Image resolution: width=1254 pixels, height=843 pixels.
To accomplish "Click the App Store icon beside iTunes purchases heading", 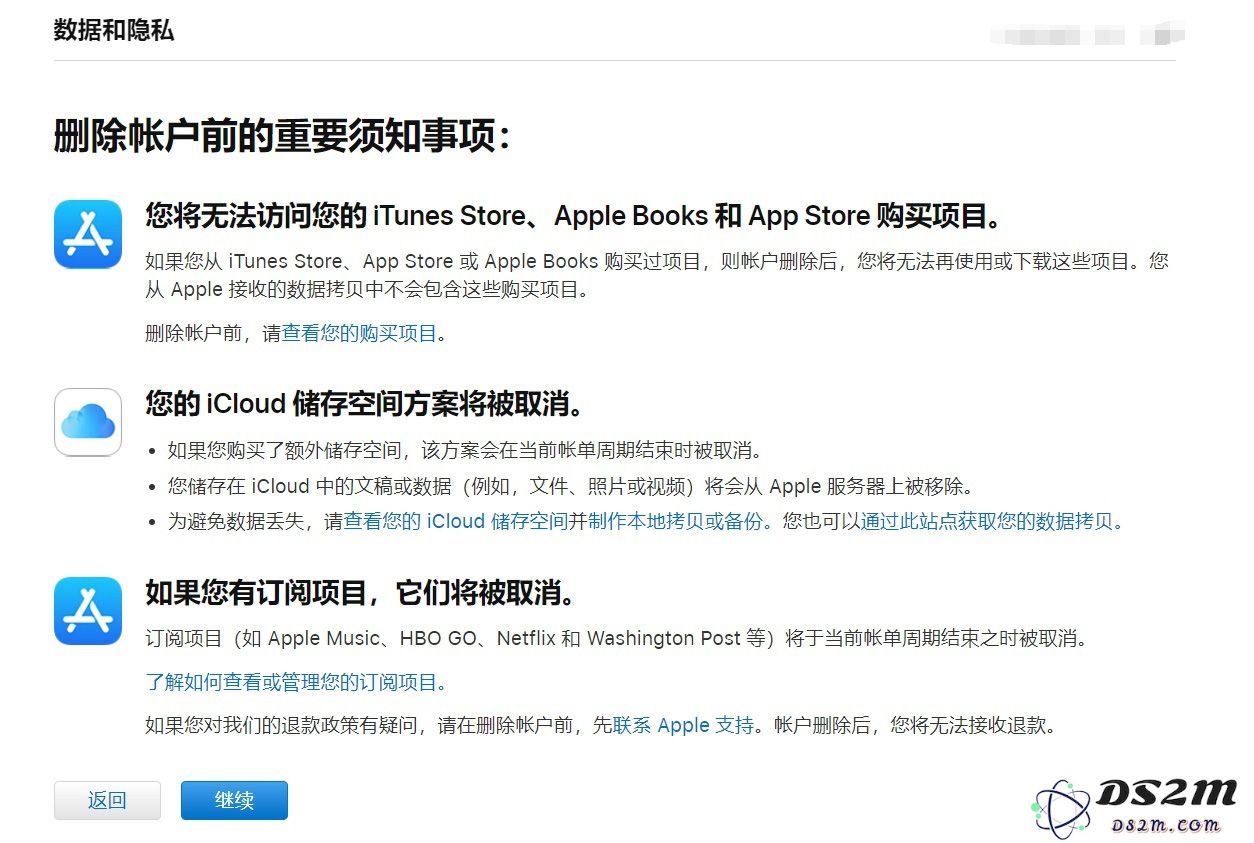I will pos(88,234).
